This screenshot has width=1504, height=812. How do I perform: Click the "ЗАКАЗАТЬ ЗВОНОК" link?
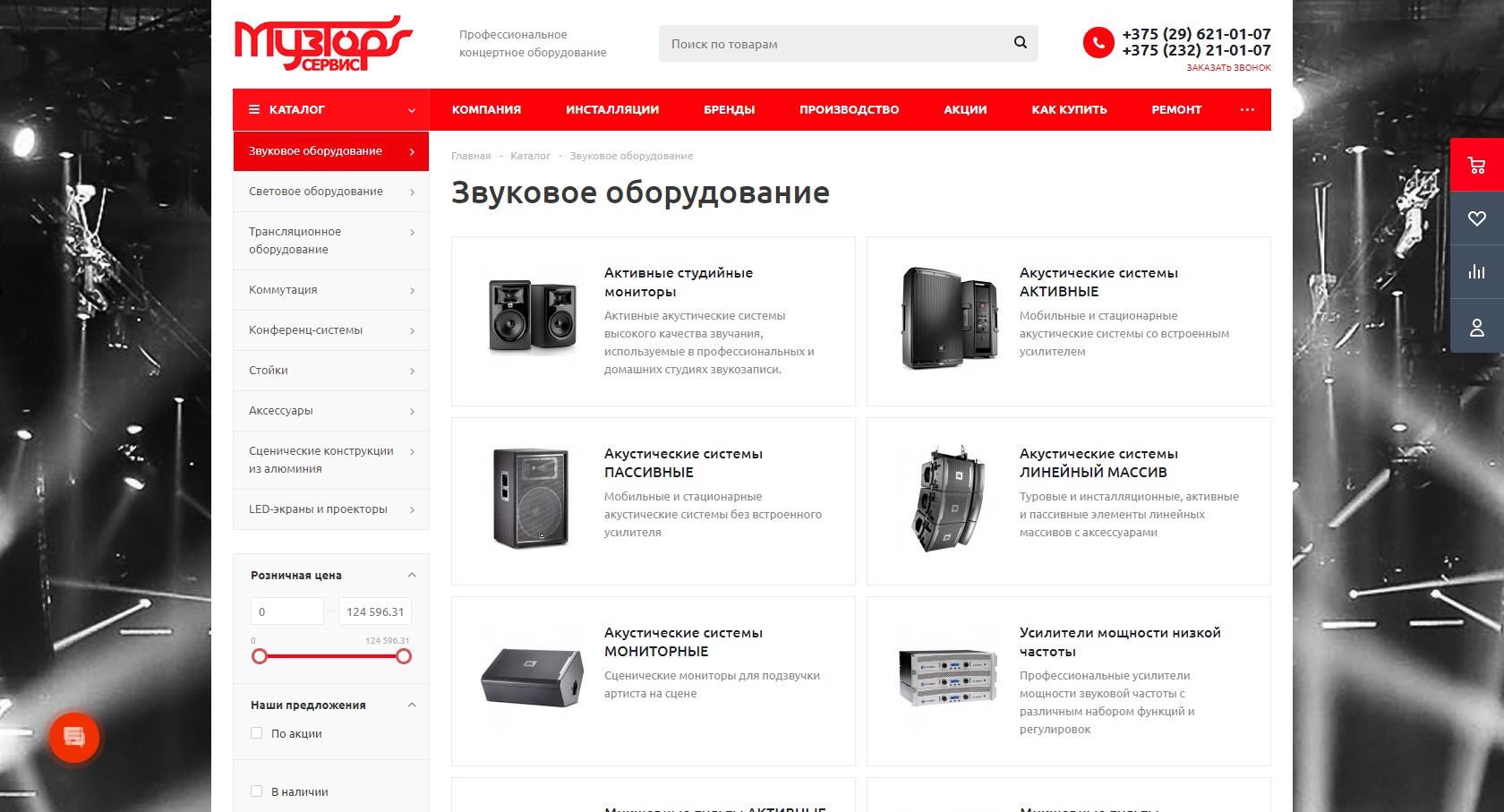click(x=1228, y=68)
